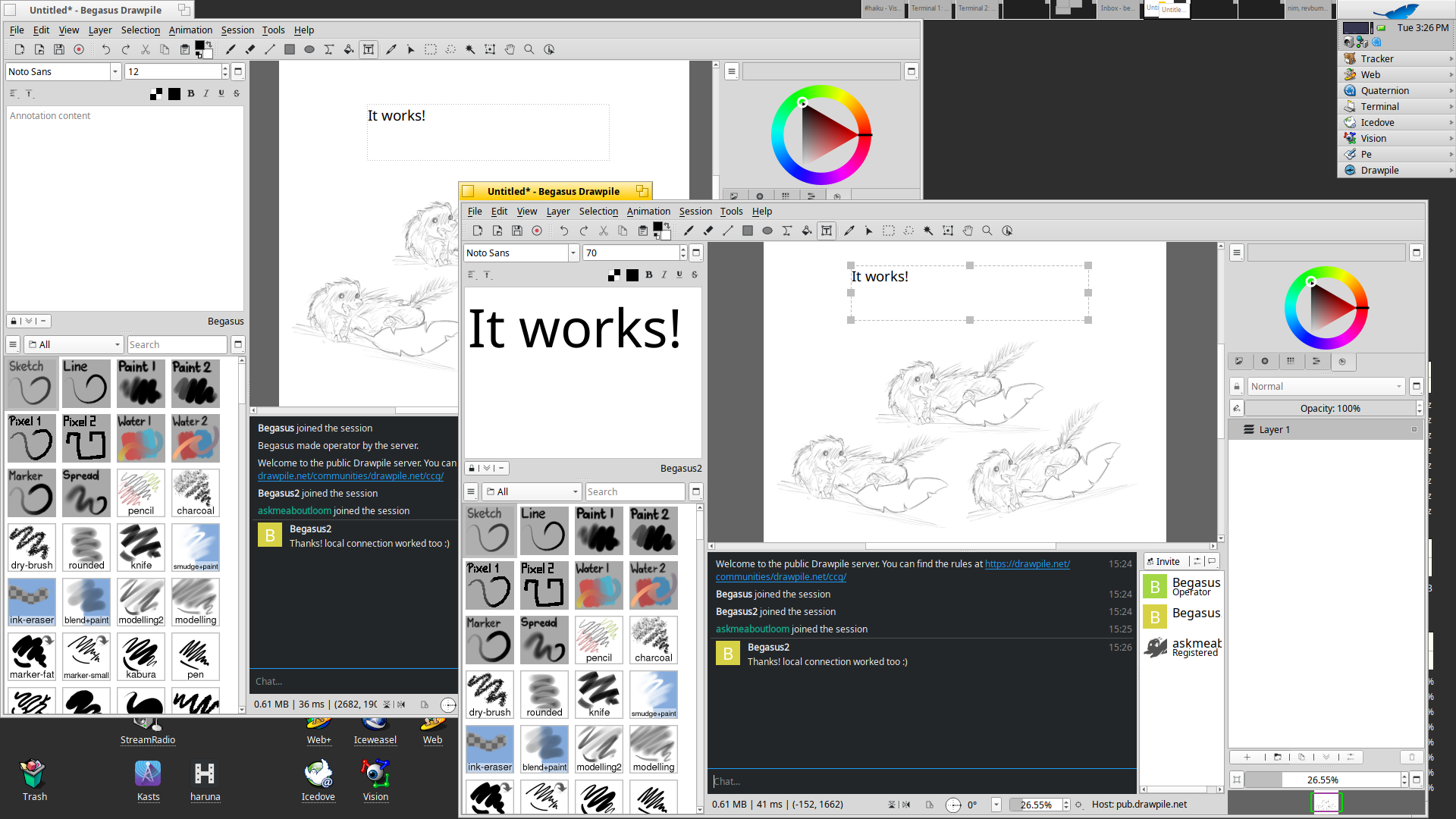Toggle underline in front window annotation settings
1456x819 pixels.
point(679,275)
